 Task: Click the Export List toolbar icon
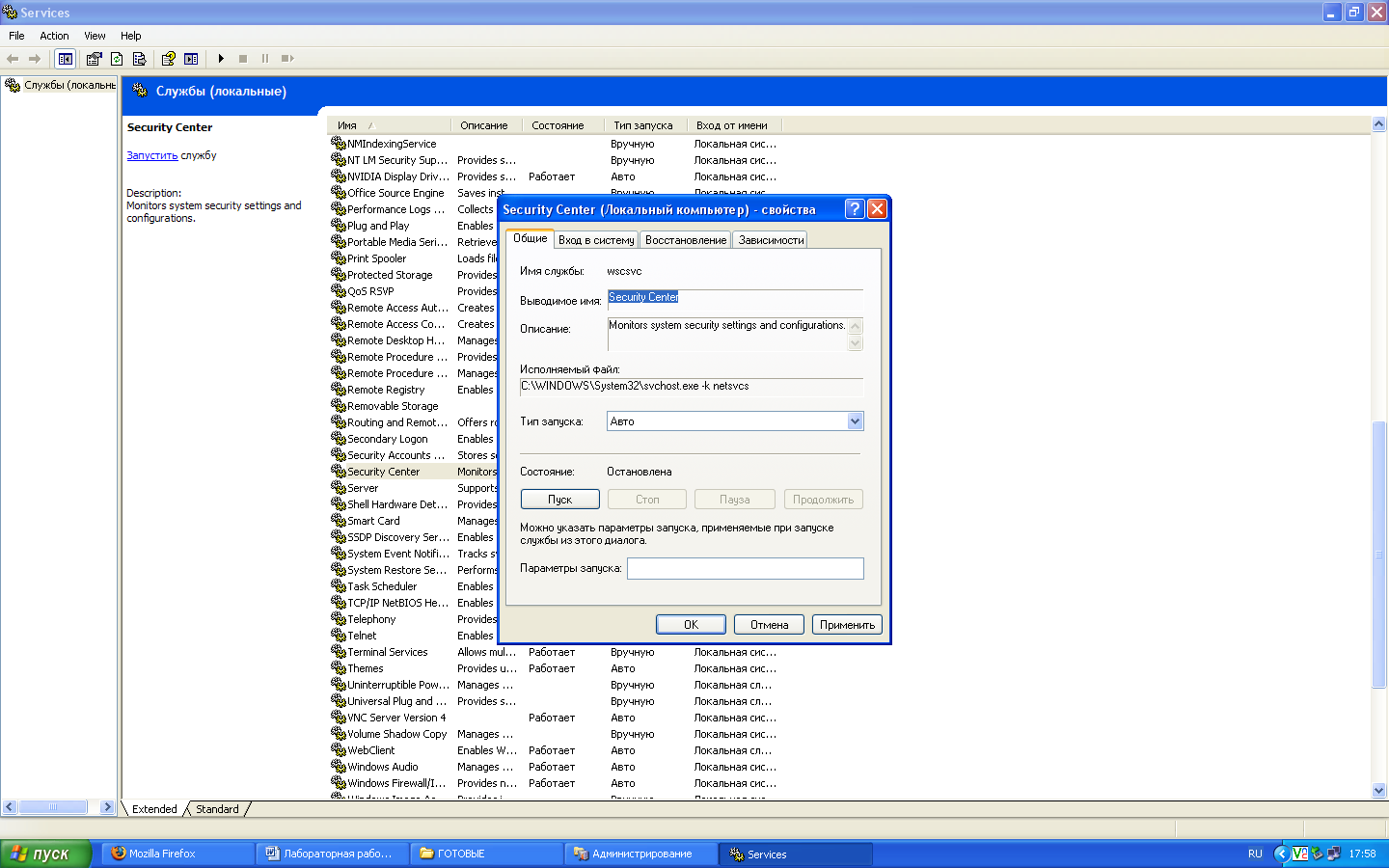139,59
